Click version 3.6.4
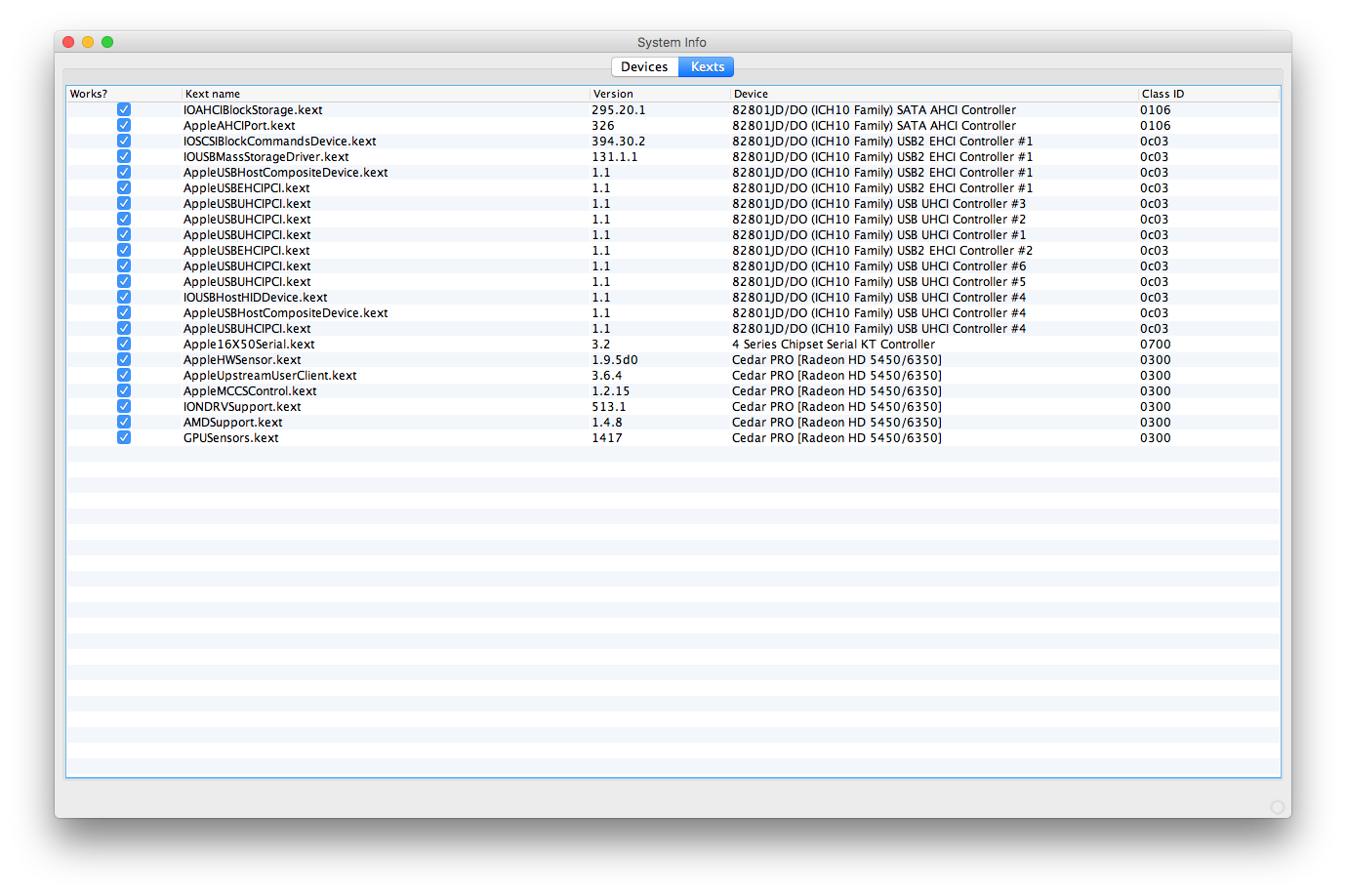 click(x=607, y=376)
